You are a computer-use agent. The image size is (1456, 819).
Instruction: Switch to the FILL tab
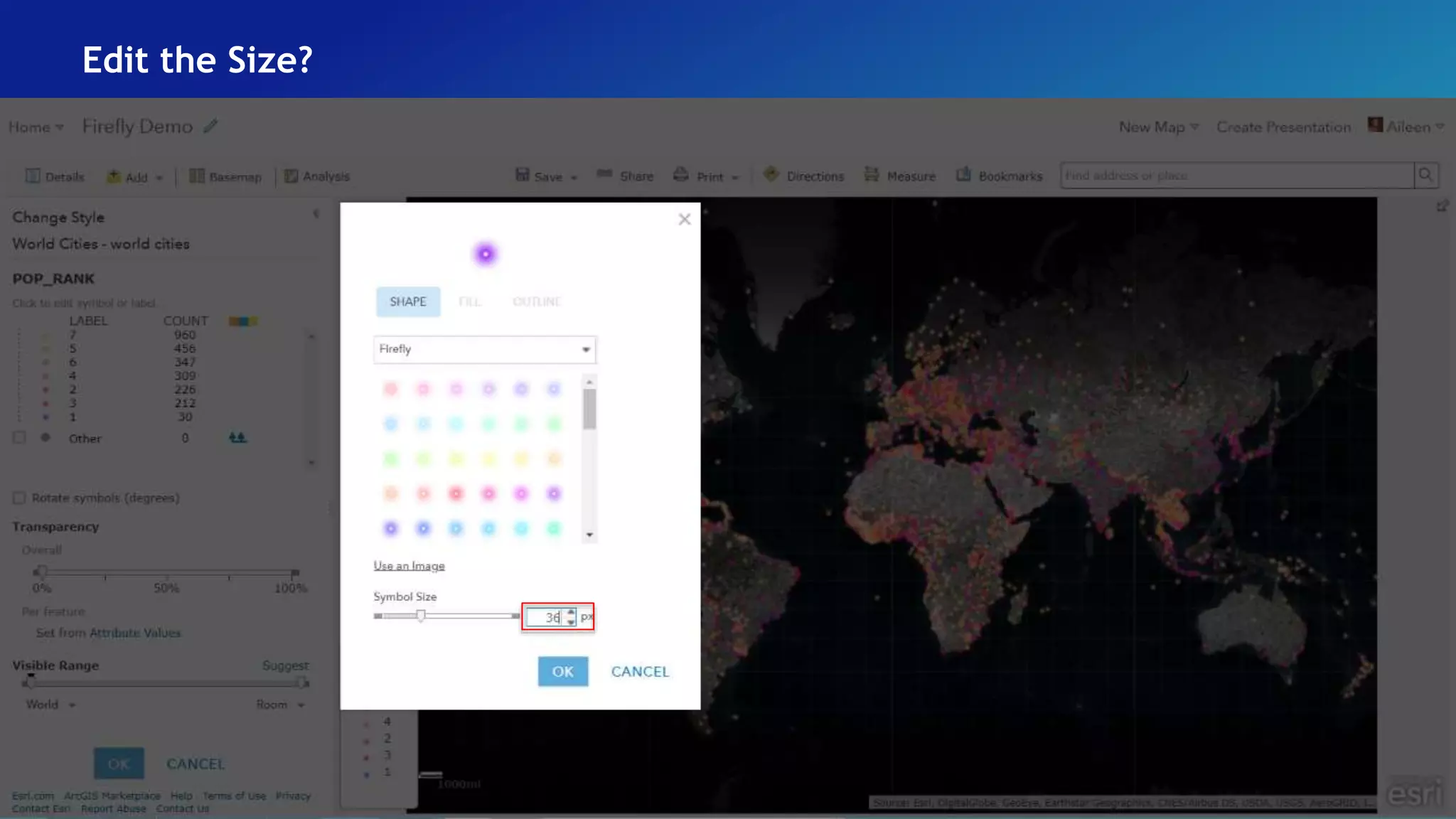[469, 302]
